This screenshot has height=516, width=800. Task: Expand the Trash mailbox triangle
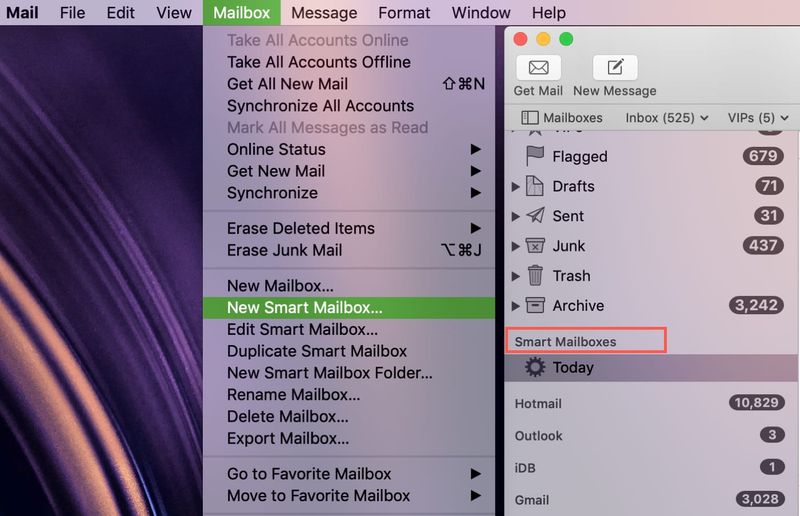pyautogui.click(x=515, y=276)
